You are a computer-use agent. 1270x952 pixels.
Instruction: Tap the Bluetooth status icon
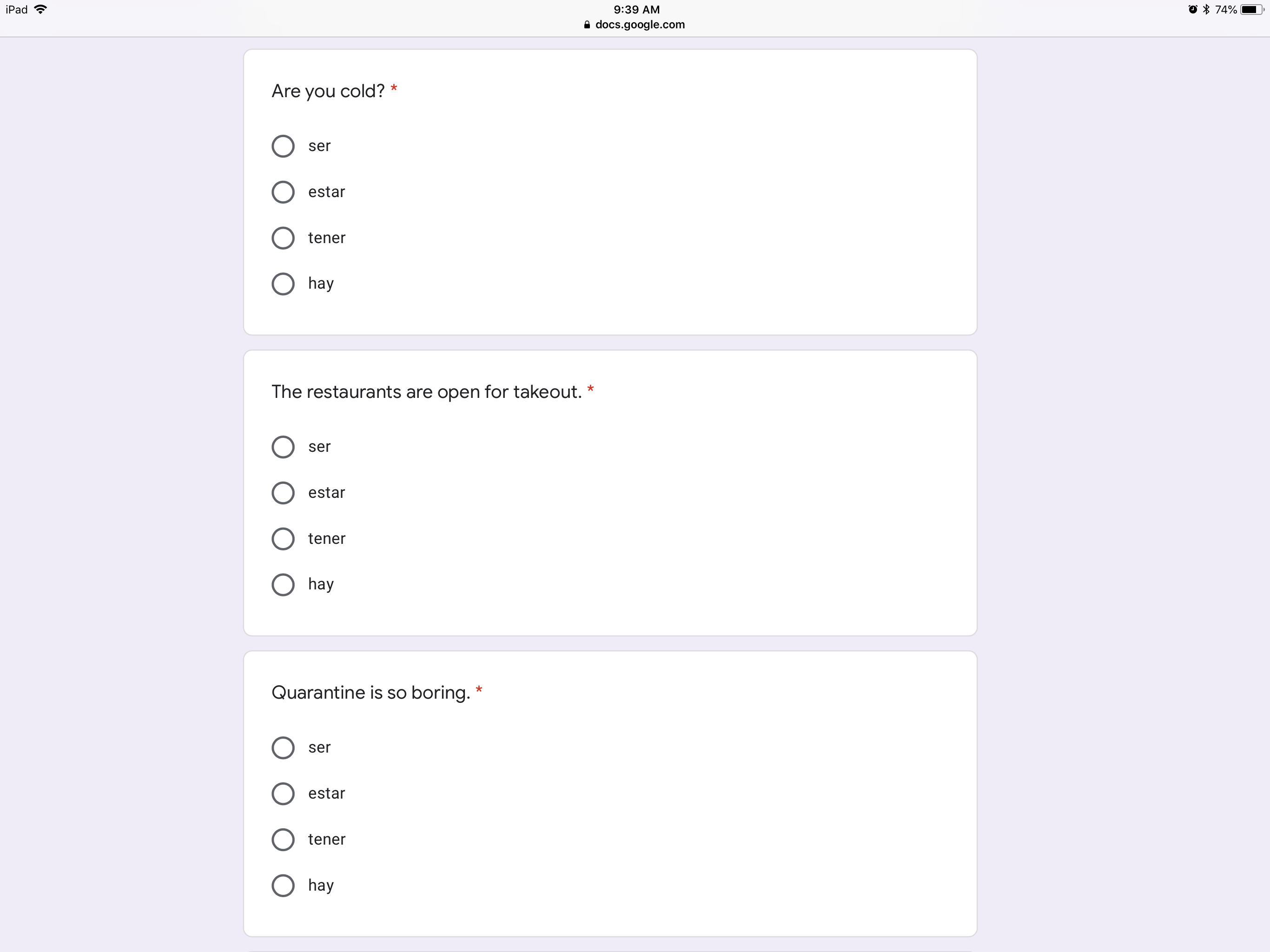click(x=1206, y=9)
